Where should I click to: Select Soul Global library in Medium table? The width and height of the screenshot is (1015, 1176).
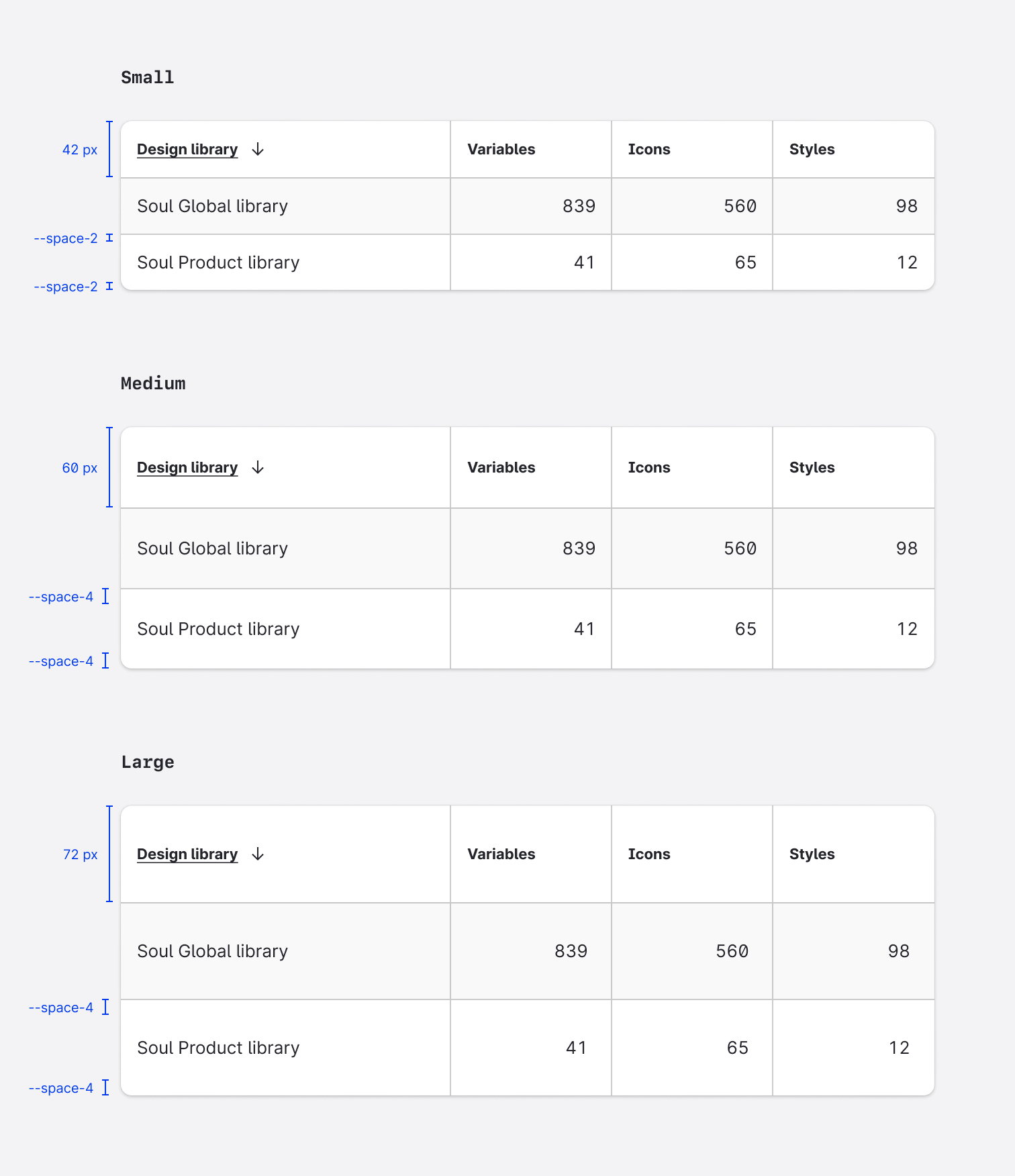(x=212, y=548)
